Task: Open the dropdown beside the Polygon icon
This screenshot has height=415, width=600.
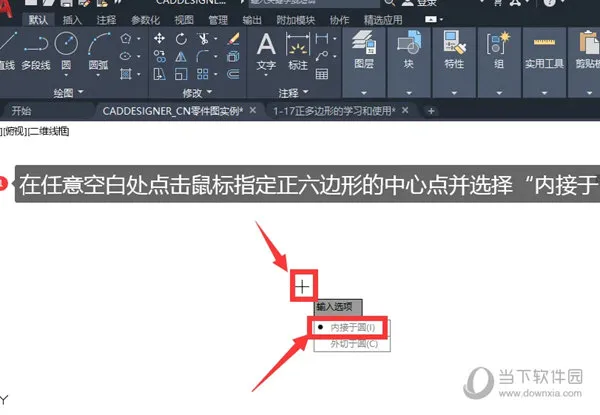Action: pyautogui.click(x=139, y=39)
